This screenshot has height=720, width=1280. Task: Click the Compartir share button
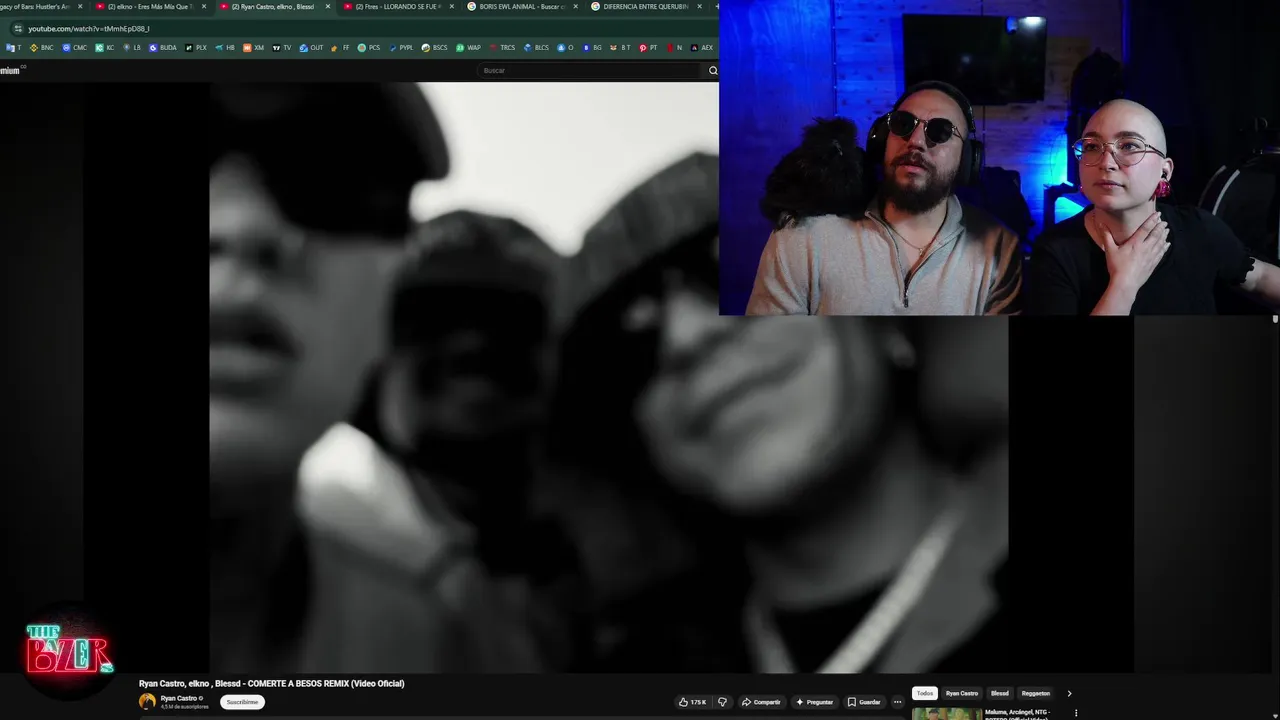pos(761,702)
